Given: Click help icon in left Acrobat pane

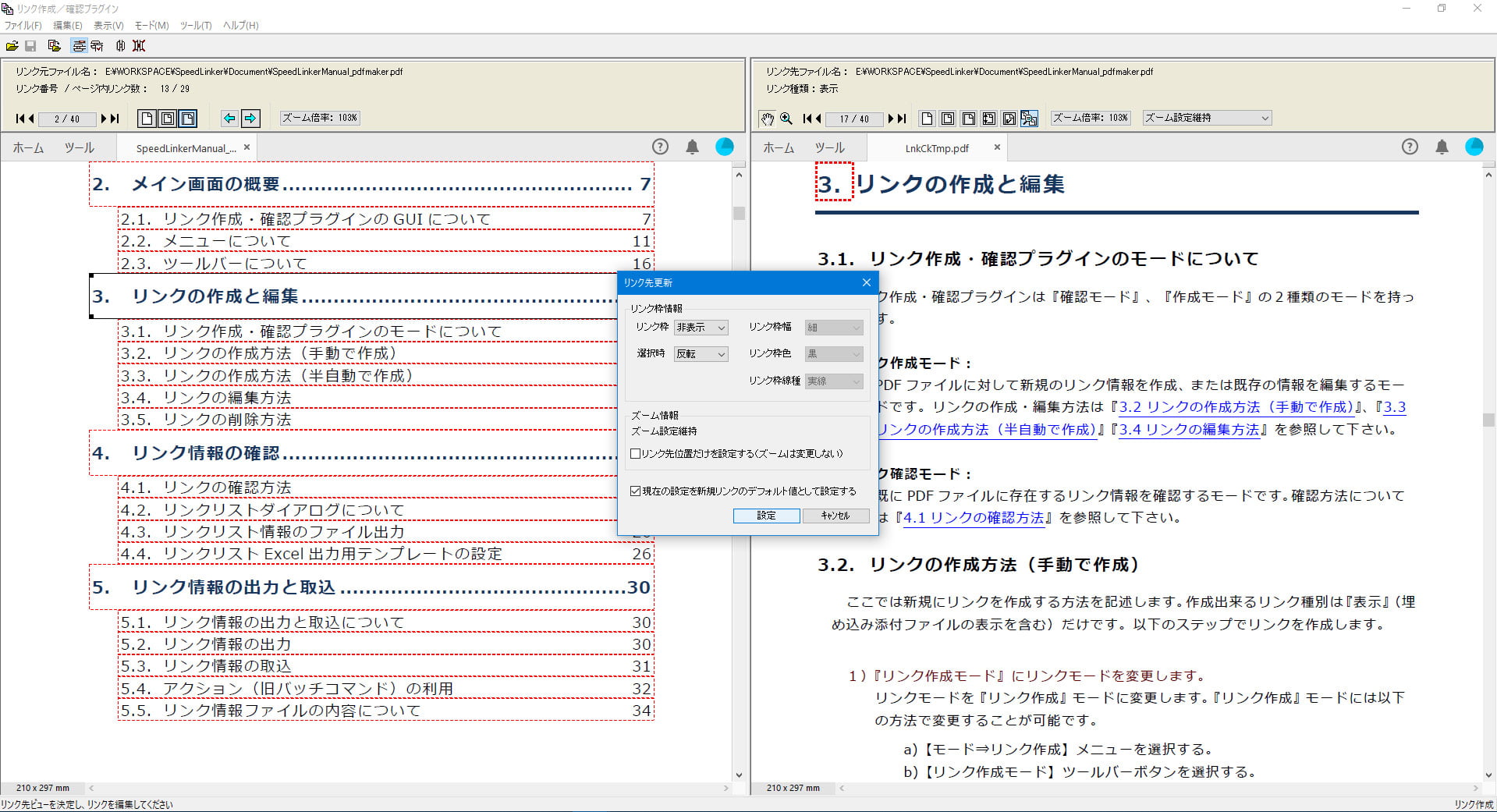Looking at the screenshot, I should (660, 147).
